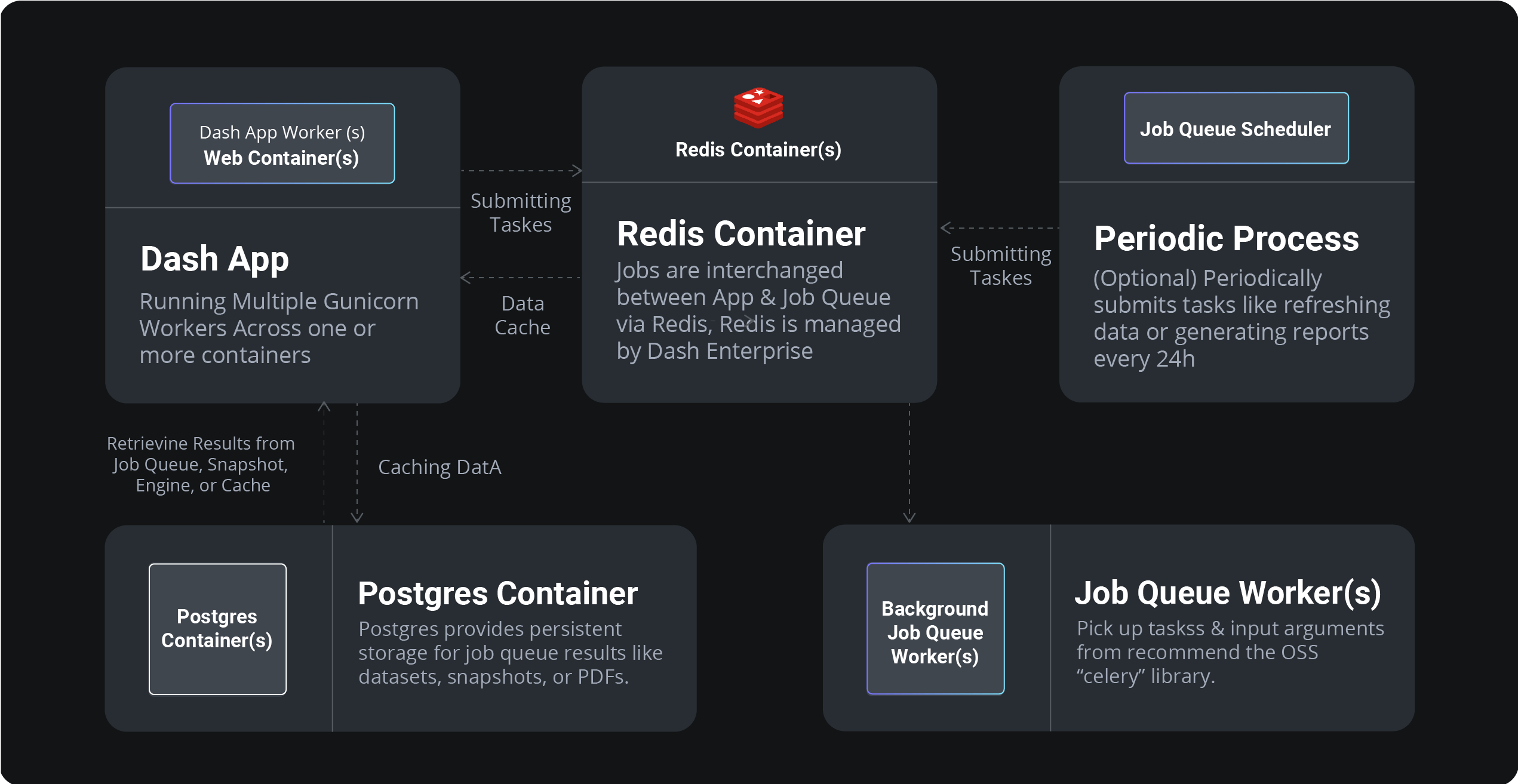This screenshot has width=1518, height=784.
Task: Click arrowhead pointing right into Redis Container
Action: [x=576, y=171]
